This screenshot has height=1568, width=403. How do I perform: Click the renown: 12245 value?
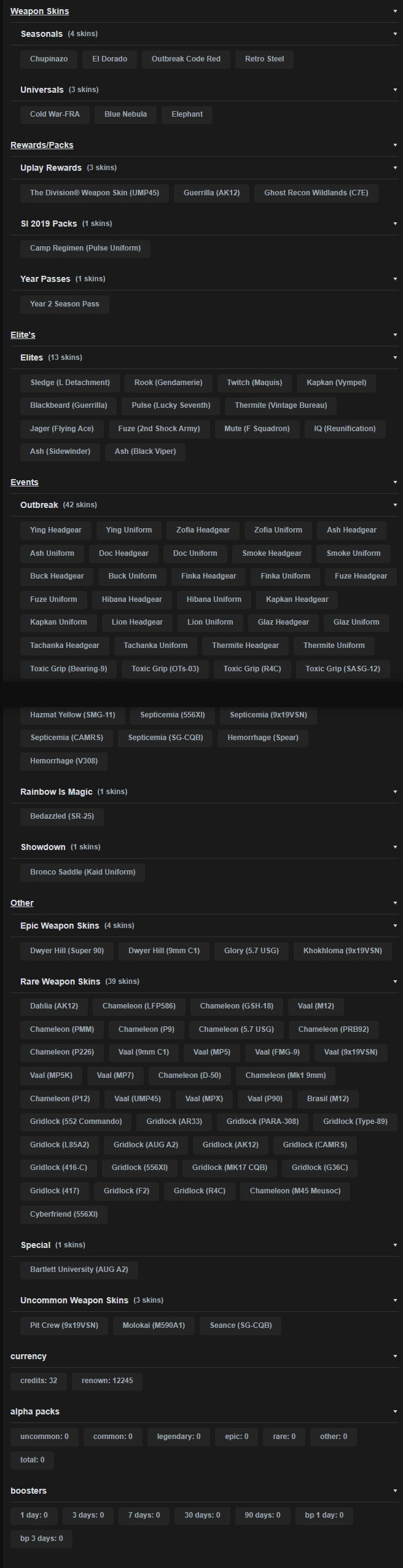tap(108, 1381)
